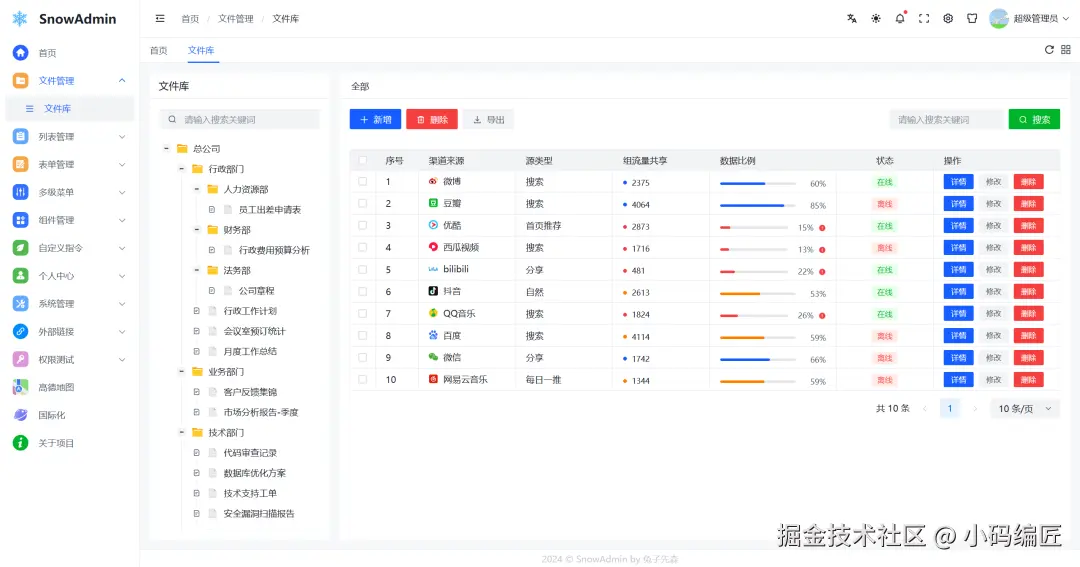Open the notification bell
This screenshot has height=567, width=1080.
[x=900, y=19]
